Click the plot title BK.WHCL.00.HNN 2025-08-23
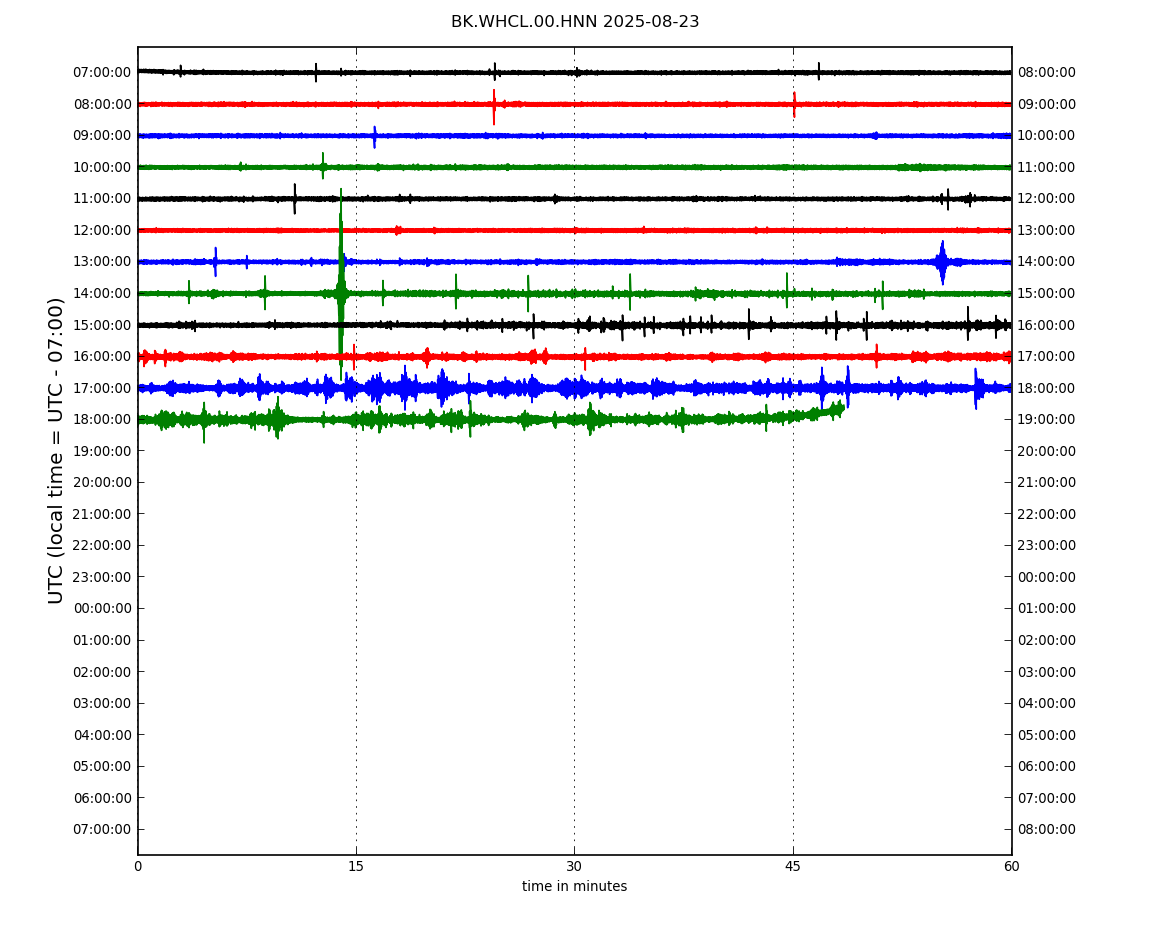The height and width of the screenshot is (950, 1150). (575, 22)
